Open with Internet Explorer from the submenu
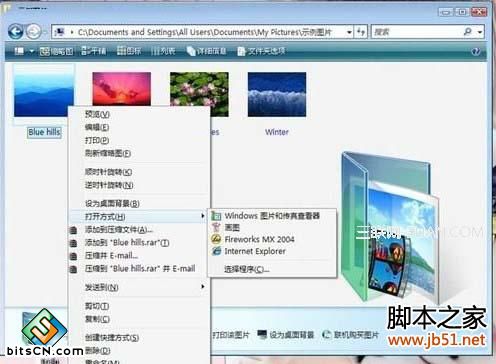This screenshot has height=364, width=496. pos(255,251)
